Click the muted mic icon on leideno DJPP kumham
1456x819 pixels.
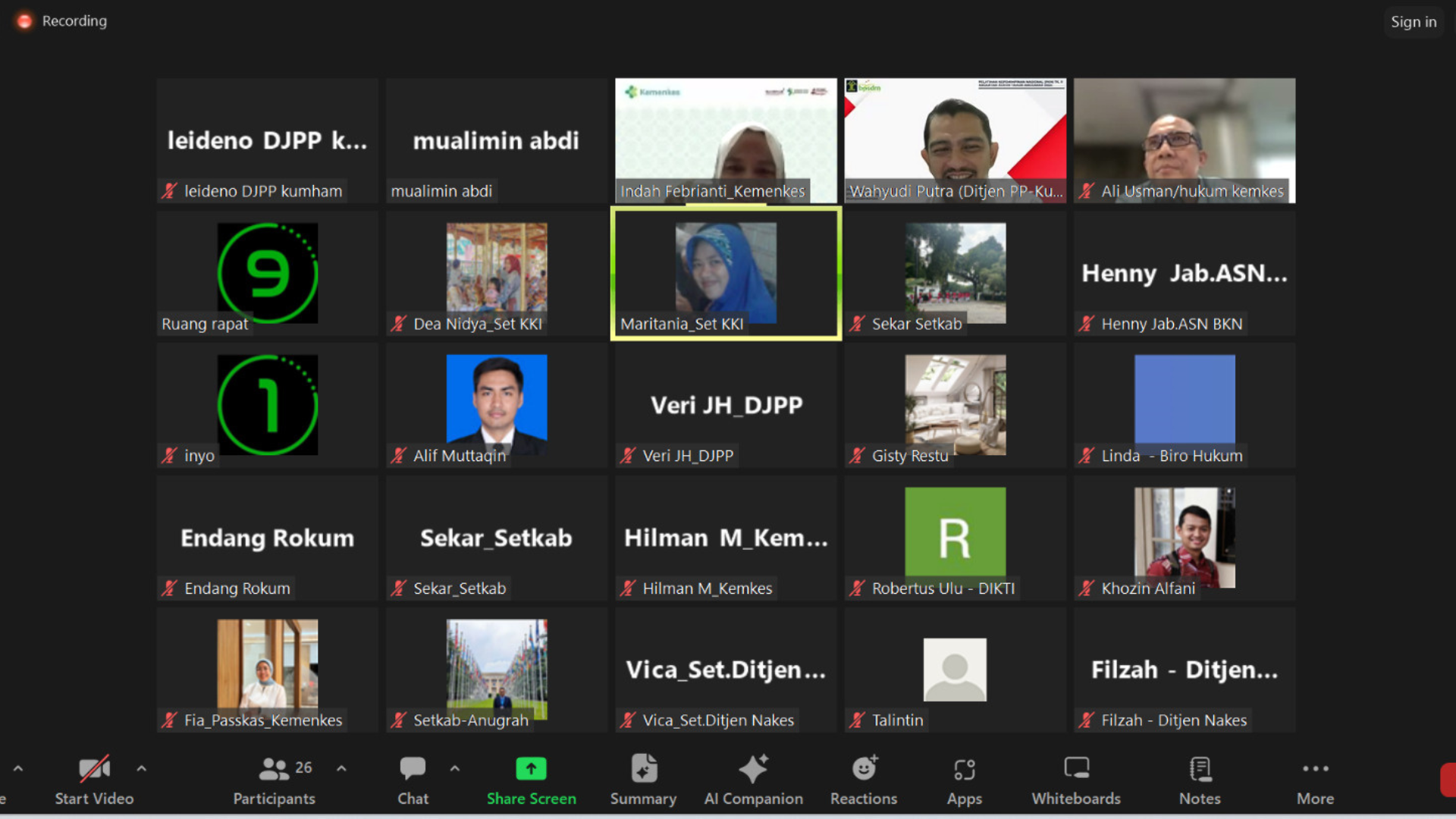click(169, 191)
